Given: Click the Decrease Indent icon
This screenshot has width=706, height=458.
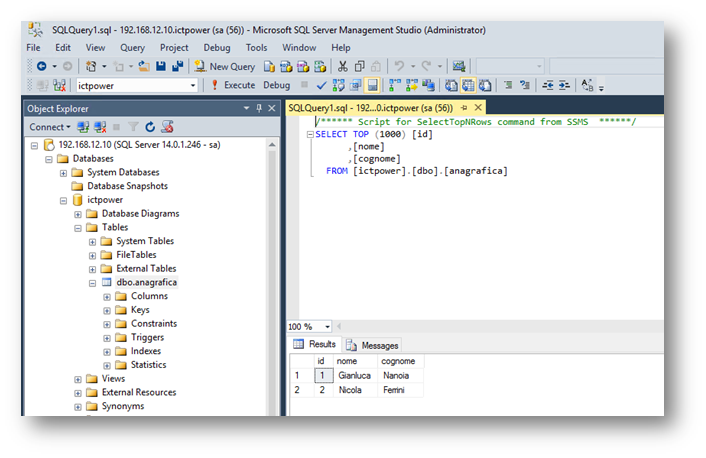Looking at the screenshot, I should (x=548, y=85).
